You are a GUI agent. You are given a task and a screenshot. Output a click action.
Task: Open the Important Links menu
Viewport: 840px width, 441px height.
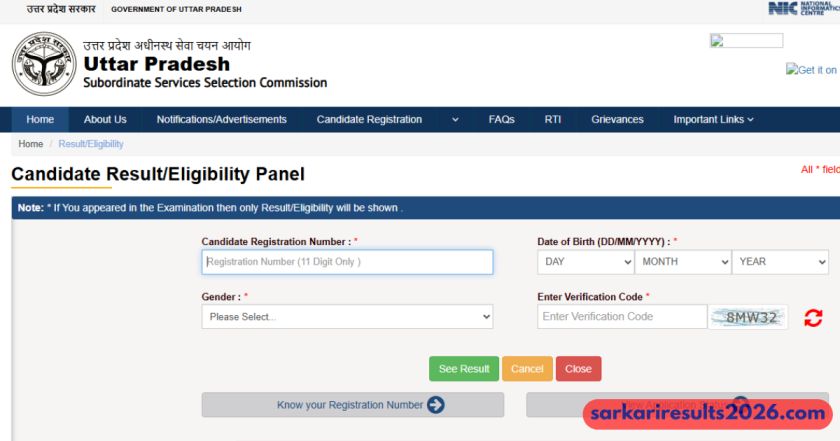(x=713, y=120)
